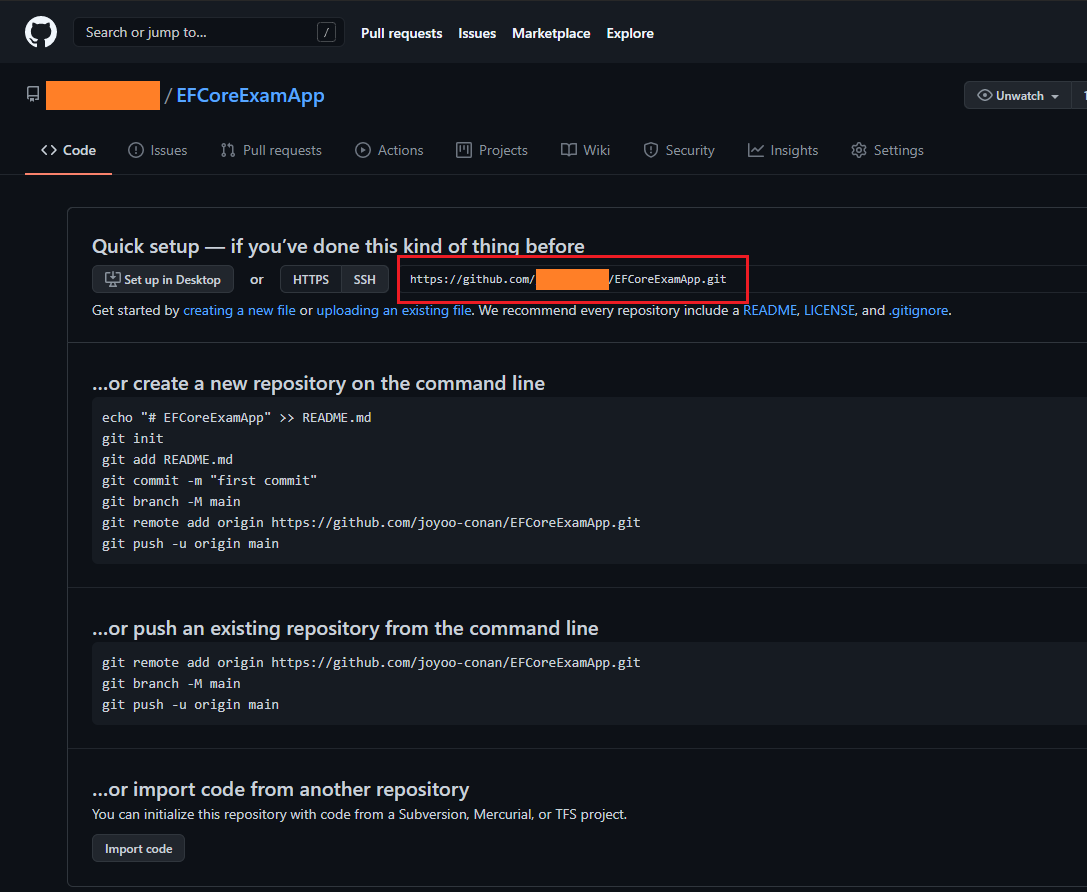The width and height of the screenshot is (1087, 892).
Task: Click the merge icon on Pull requests tab
Action: click(228, 150)
